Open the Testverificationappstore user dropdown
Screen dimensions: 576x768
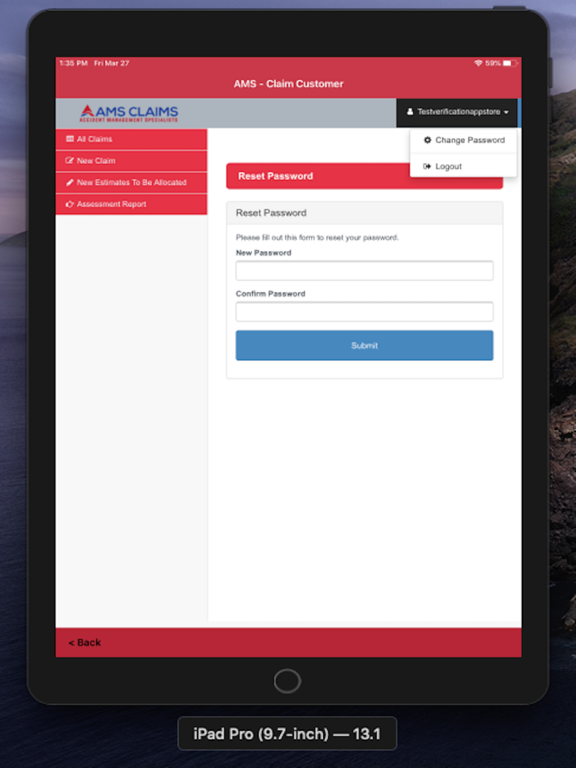(456, 112)
